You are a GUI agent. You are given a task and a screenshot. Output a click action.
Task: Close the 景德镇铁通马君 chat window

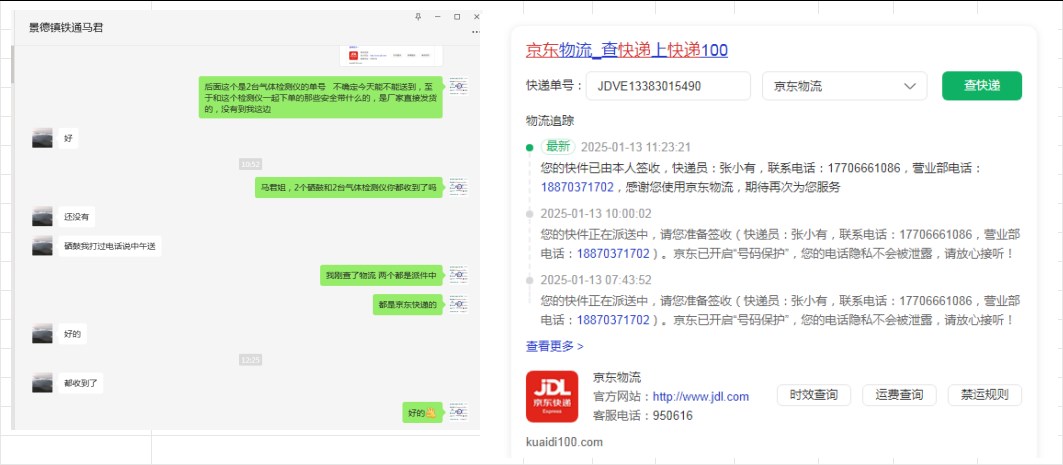[x=476, y=16]
